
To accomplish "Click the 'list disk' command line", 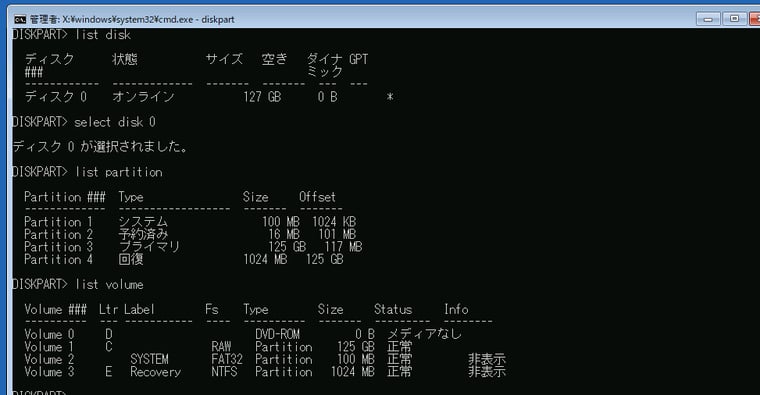I will [x=71, y=35].
